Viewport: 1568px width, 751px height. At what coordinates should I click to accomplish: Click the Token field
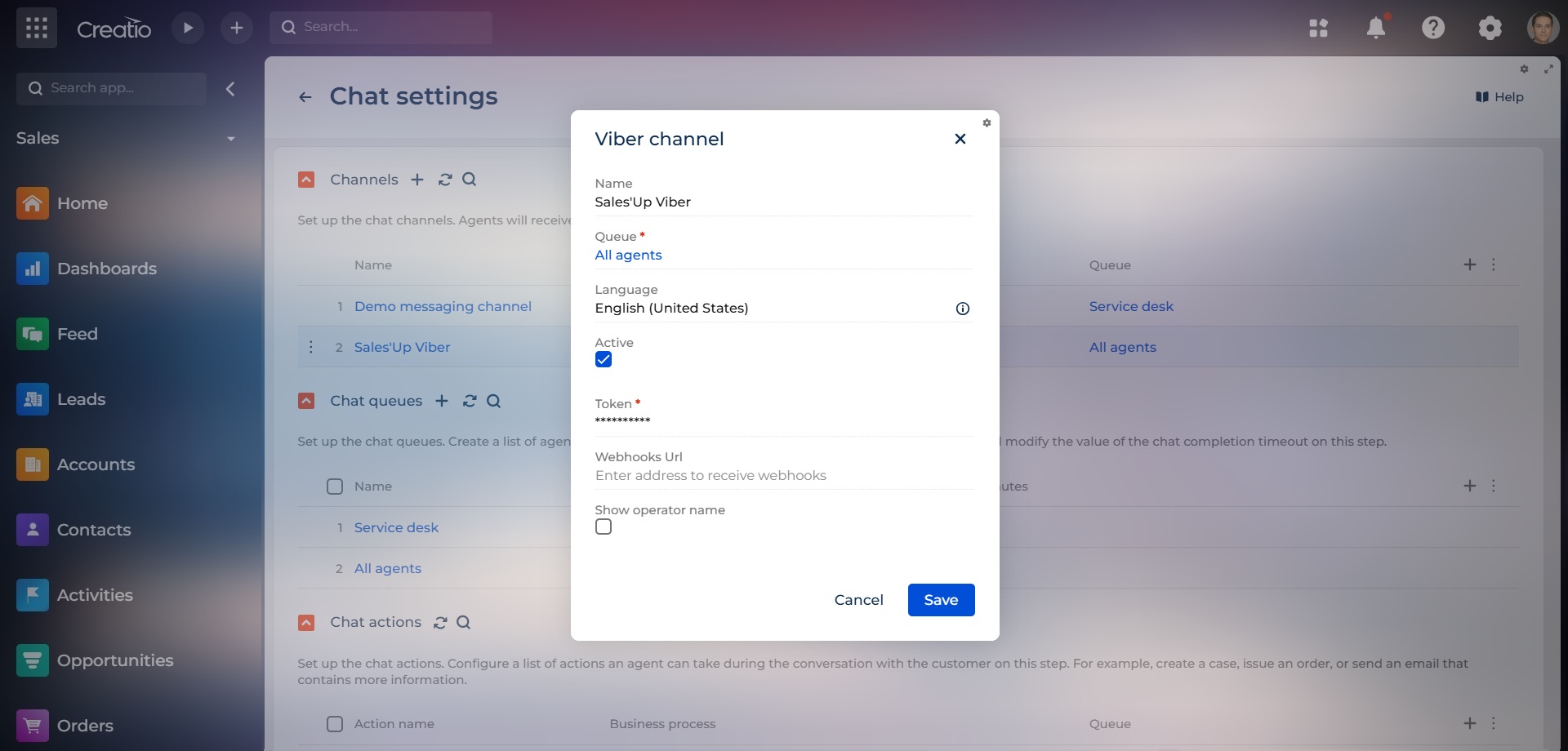click(x=784, y=421)
